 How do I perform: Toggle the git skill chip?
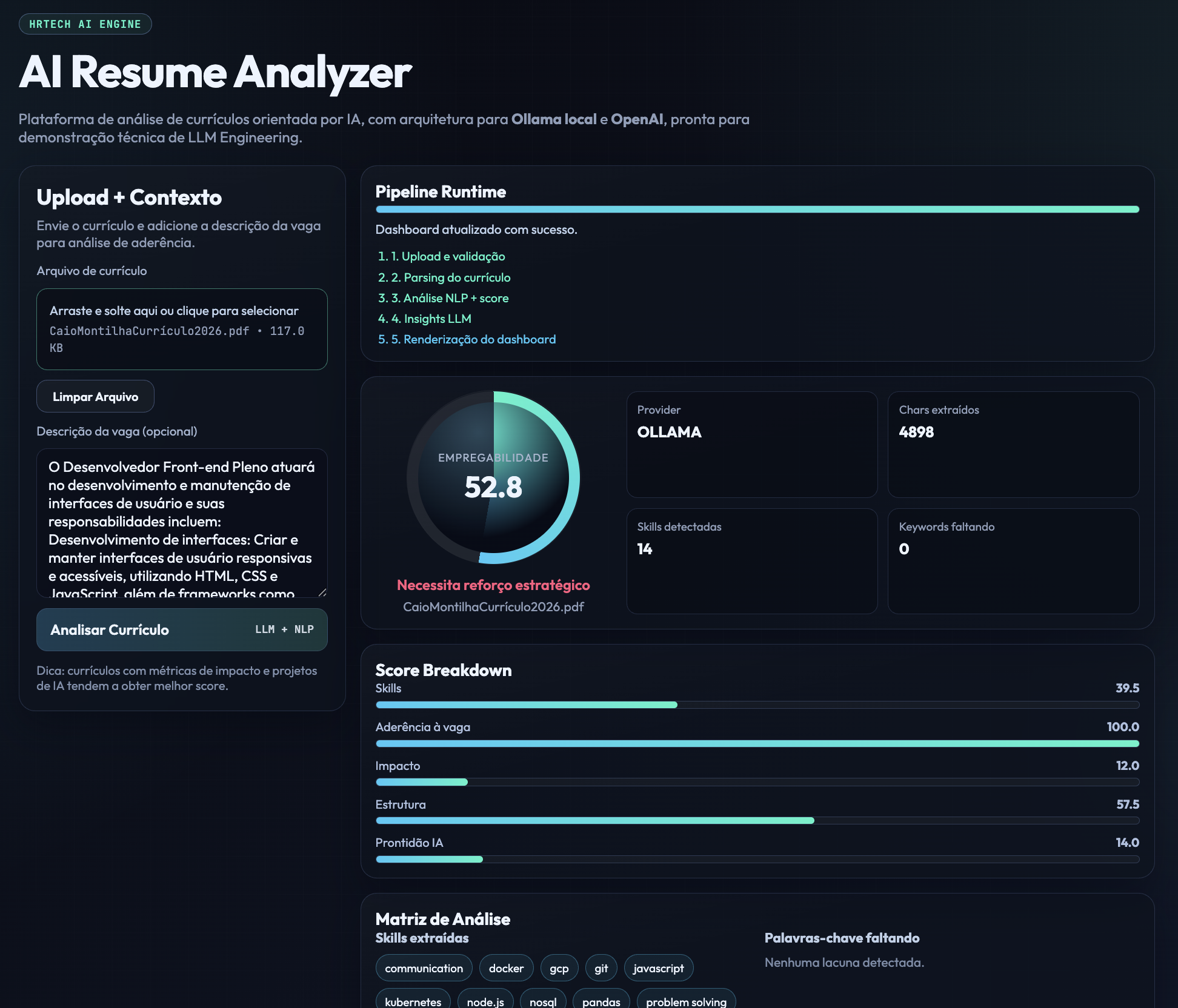pyautogui.click(x=601, y=967)
